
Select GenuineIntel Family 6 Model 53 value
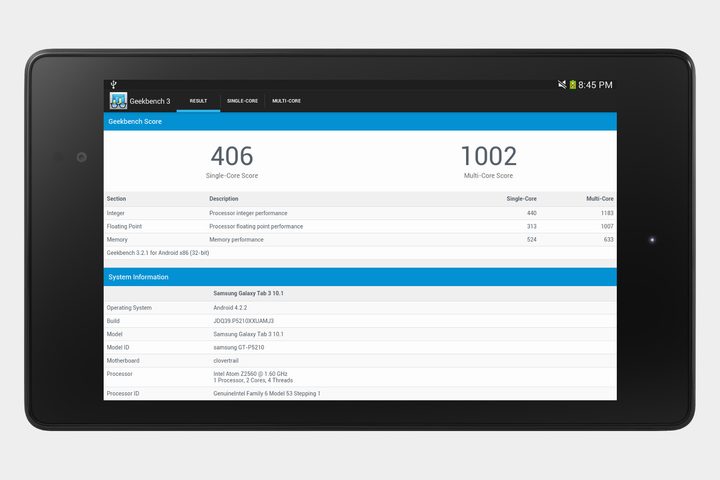(x=267, y=394)
